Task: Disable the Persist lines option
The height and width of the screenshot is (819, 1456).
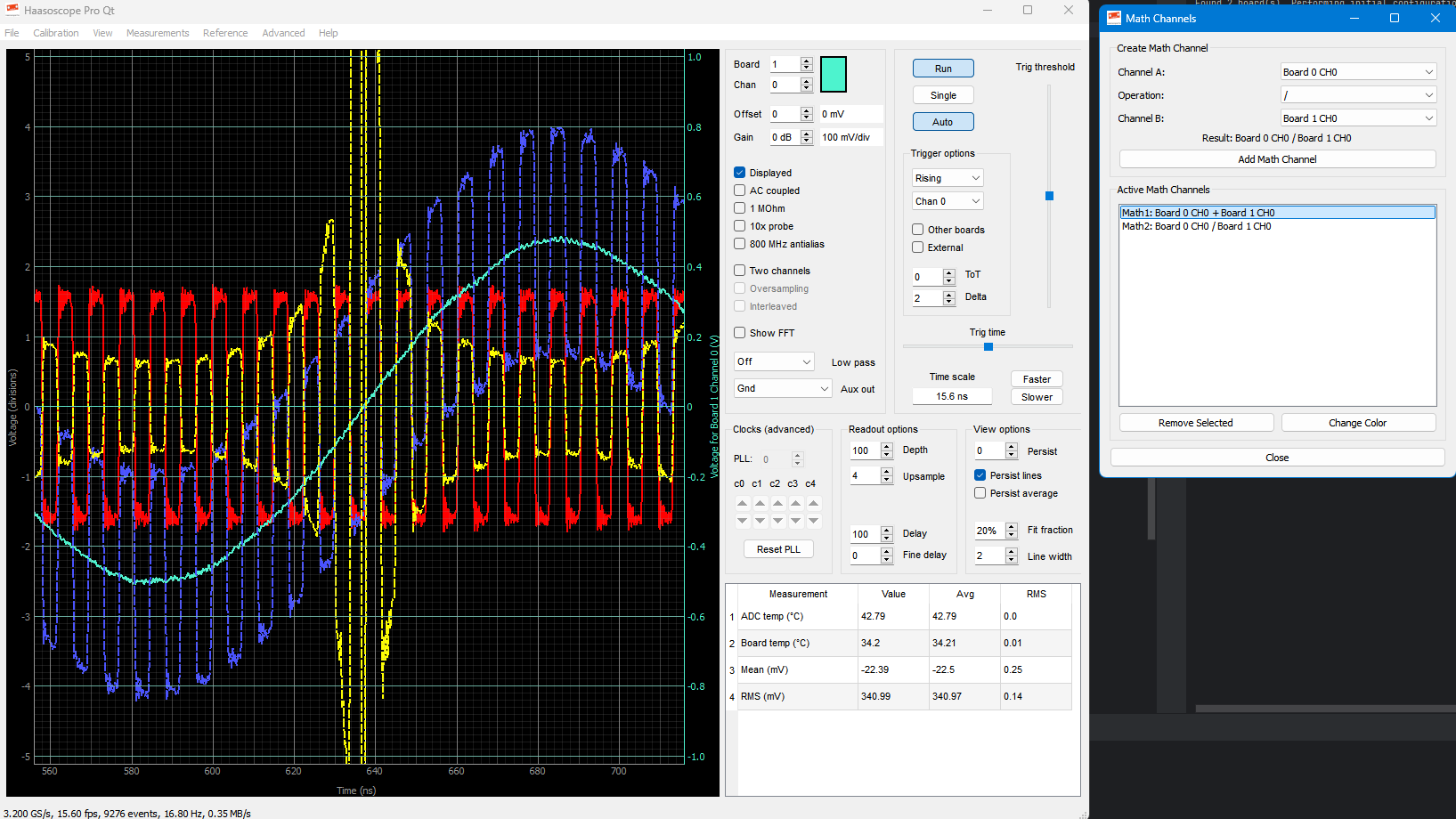Action: coord(980,475)
